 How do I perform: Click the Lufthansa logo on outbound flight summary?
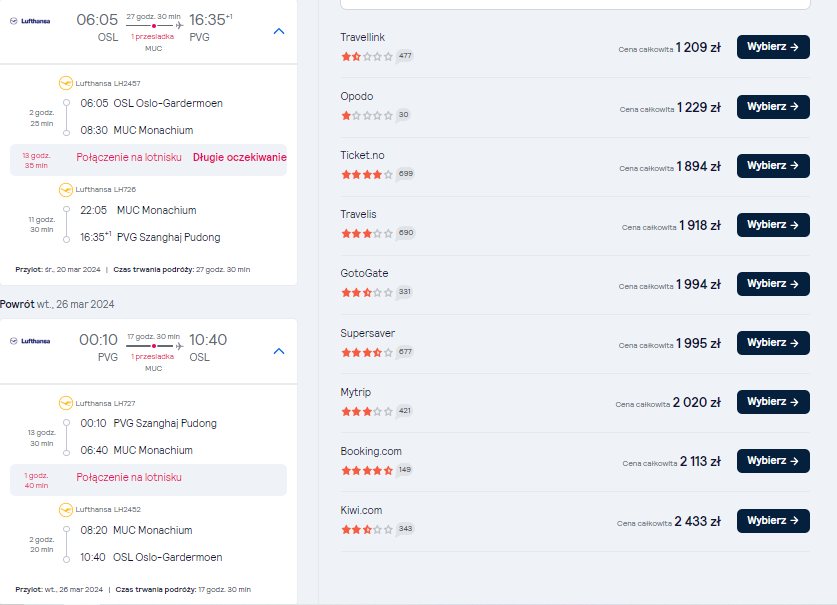pyautogui.click(x=30, y=21)
